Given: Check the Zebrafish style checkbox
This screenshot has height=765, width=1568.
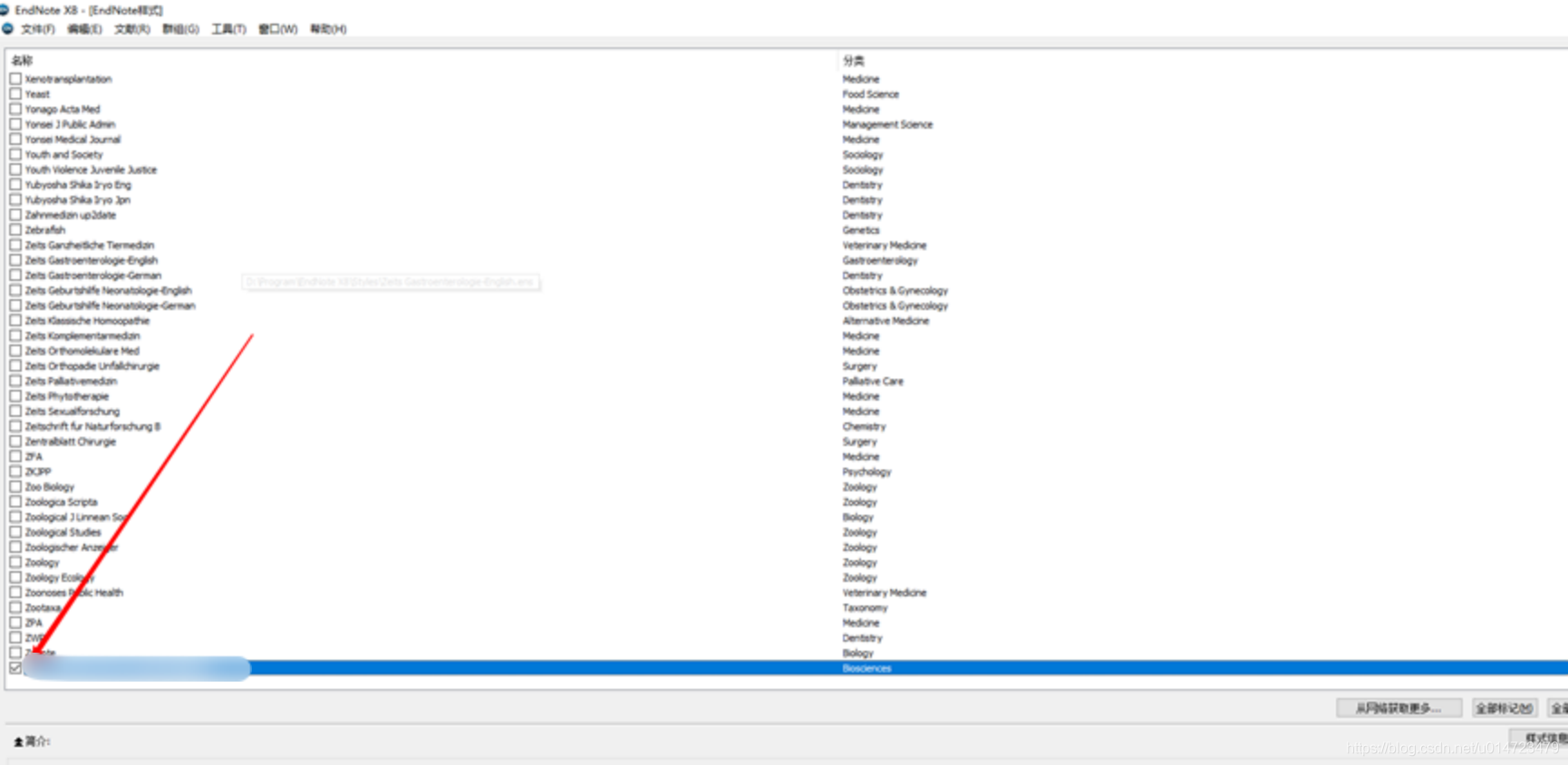Looking at the screenshot, I should pyautogui.click(x=15, y=230).
